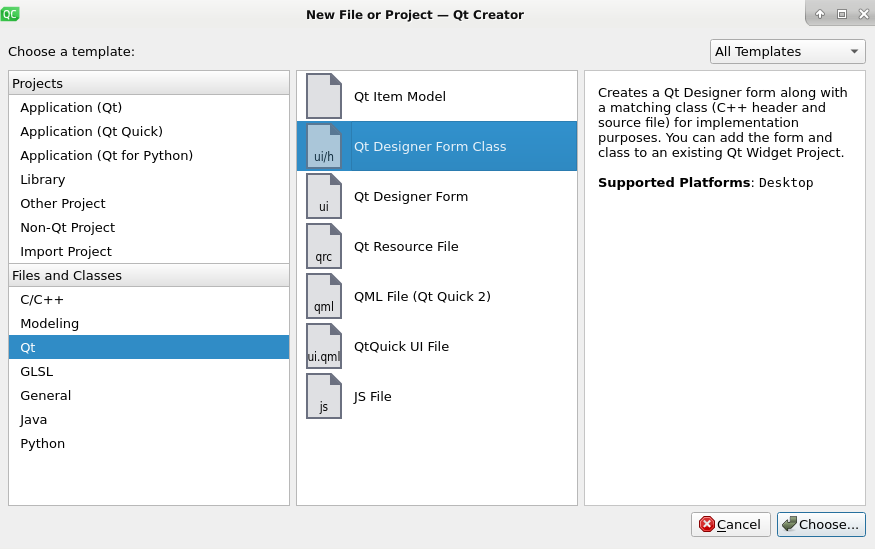The width and height of the screenshot is (875, 549).
Task: Click the keep-above arrow window button
Action: (x=820, y=14)
